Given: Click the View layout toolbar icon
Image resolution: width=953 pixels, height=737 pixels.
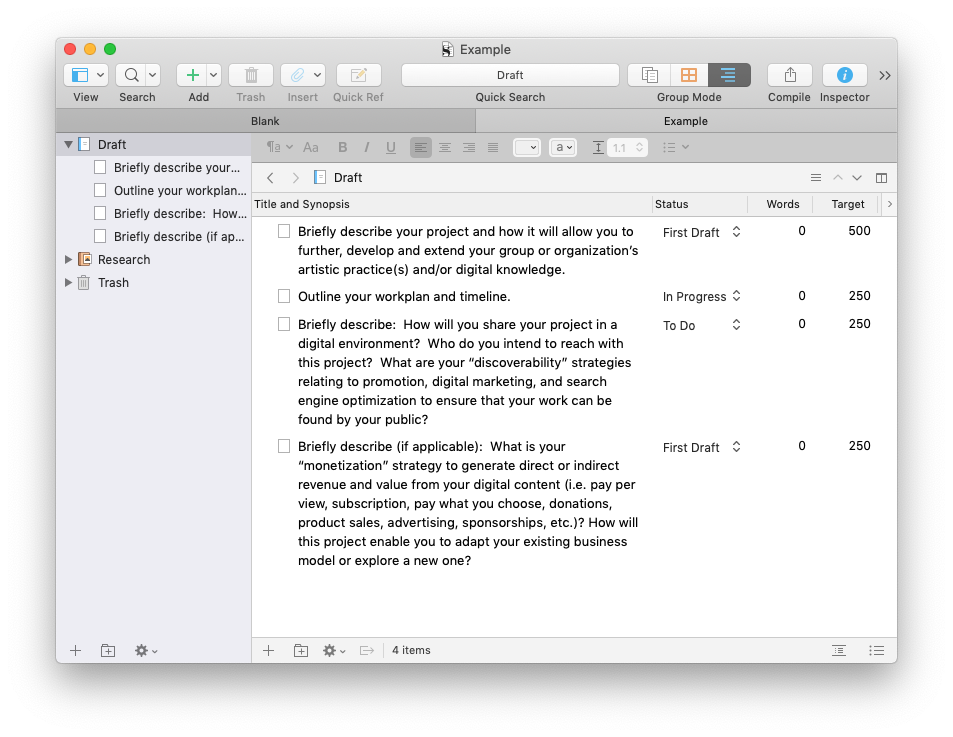Looking at the screenshot, I should (80, 75).
